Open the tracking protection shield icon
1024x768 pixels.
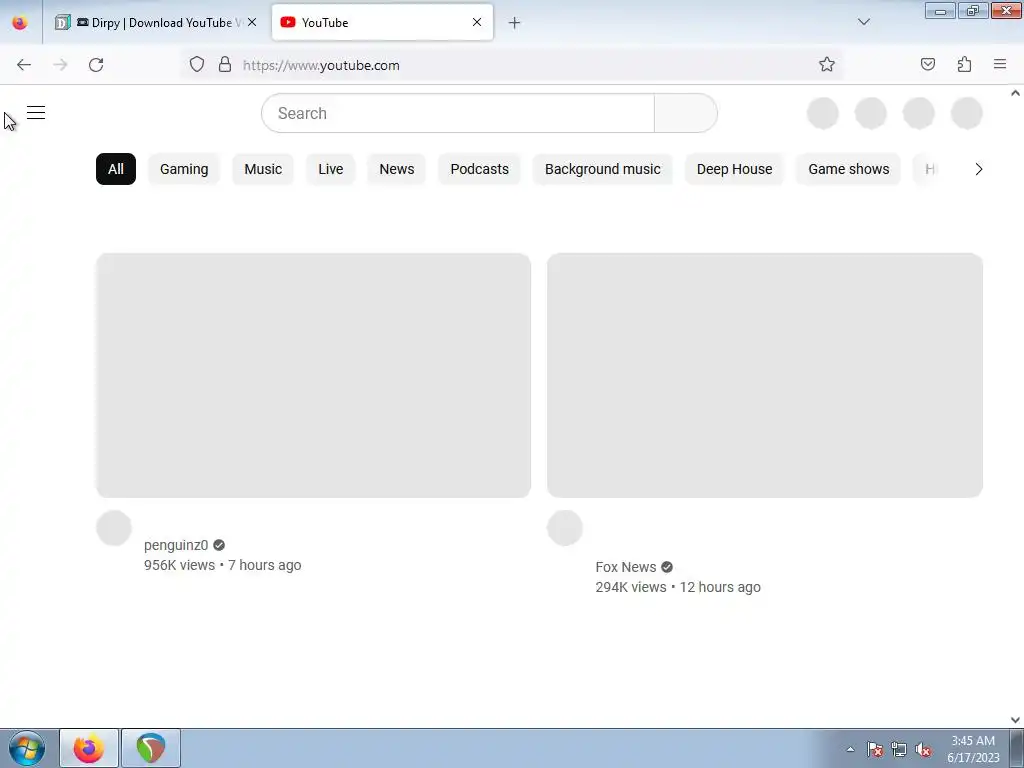click(x=197, y=65)
